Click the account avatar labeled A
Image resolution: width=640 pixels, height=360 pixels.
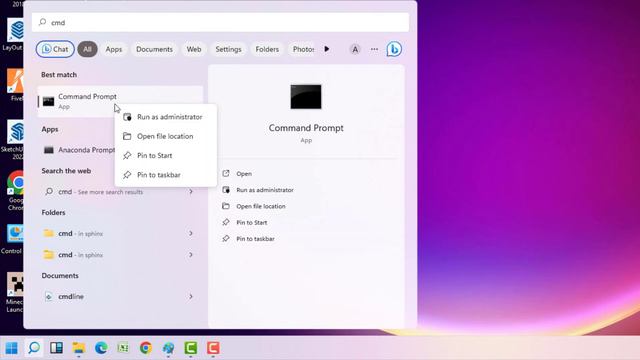point(355,49)
